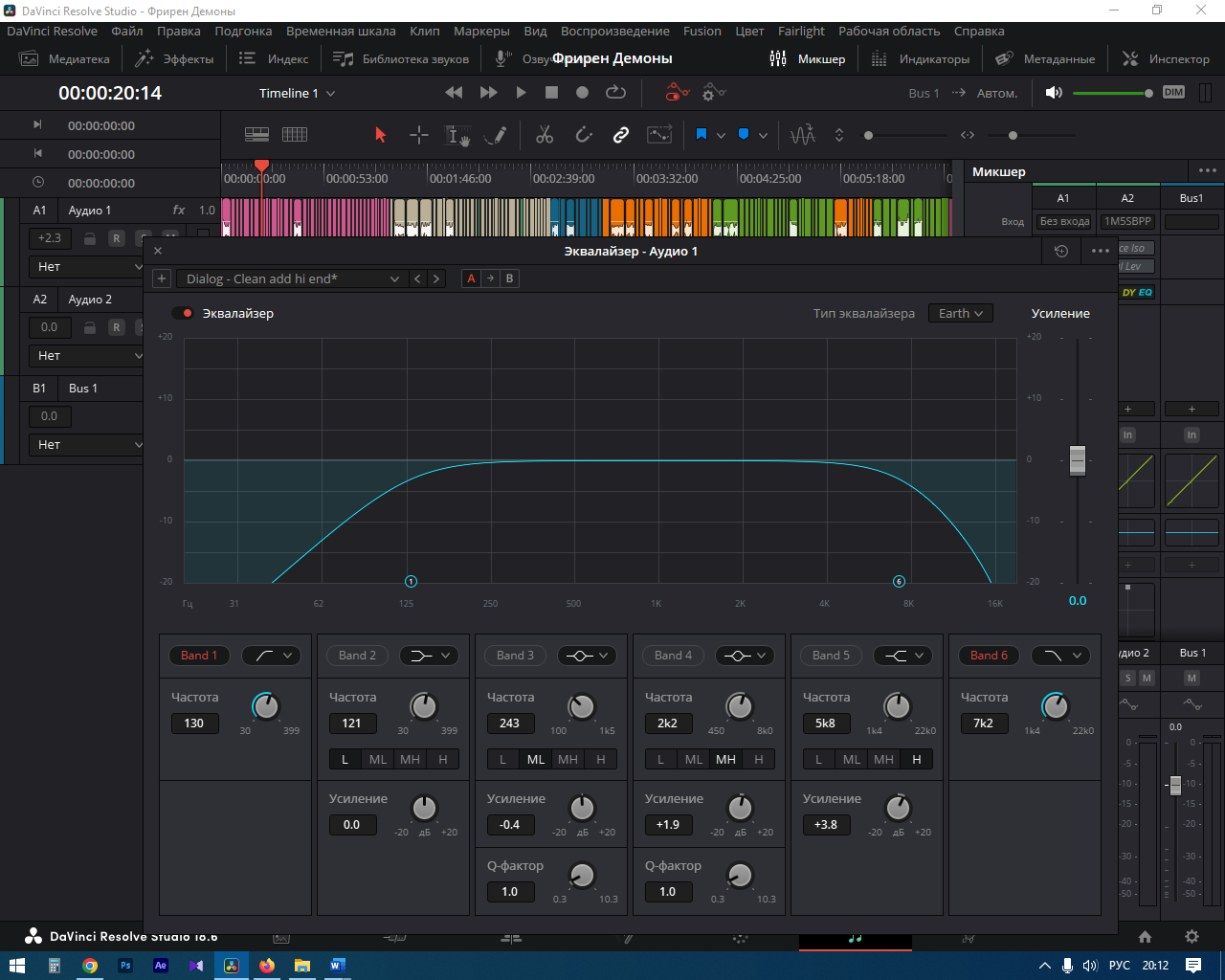Toggle the Equalizer on/off switch
This screenshot has width=1225, height=980.
pyautogui.click(x=182, y=313)
